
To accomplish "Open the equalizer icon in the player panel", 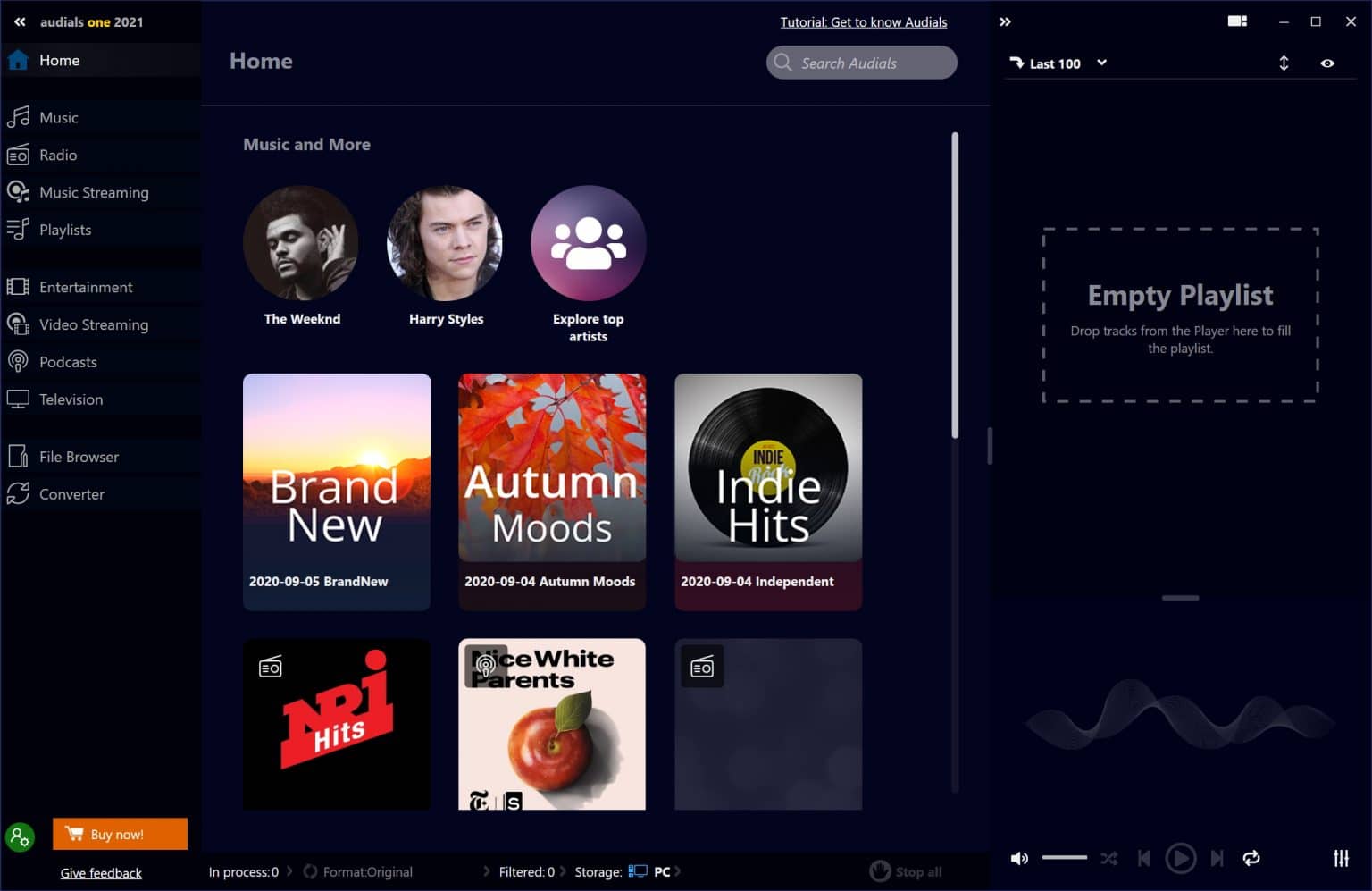I will [x=1341, y=858].
